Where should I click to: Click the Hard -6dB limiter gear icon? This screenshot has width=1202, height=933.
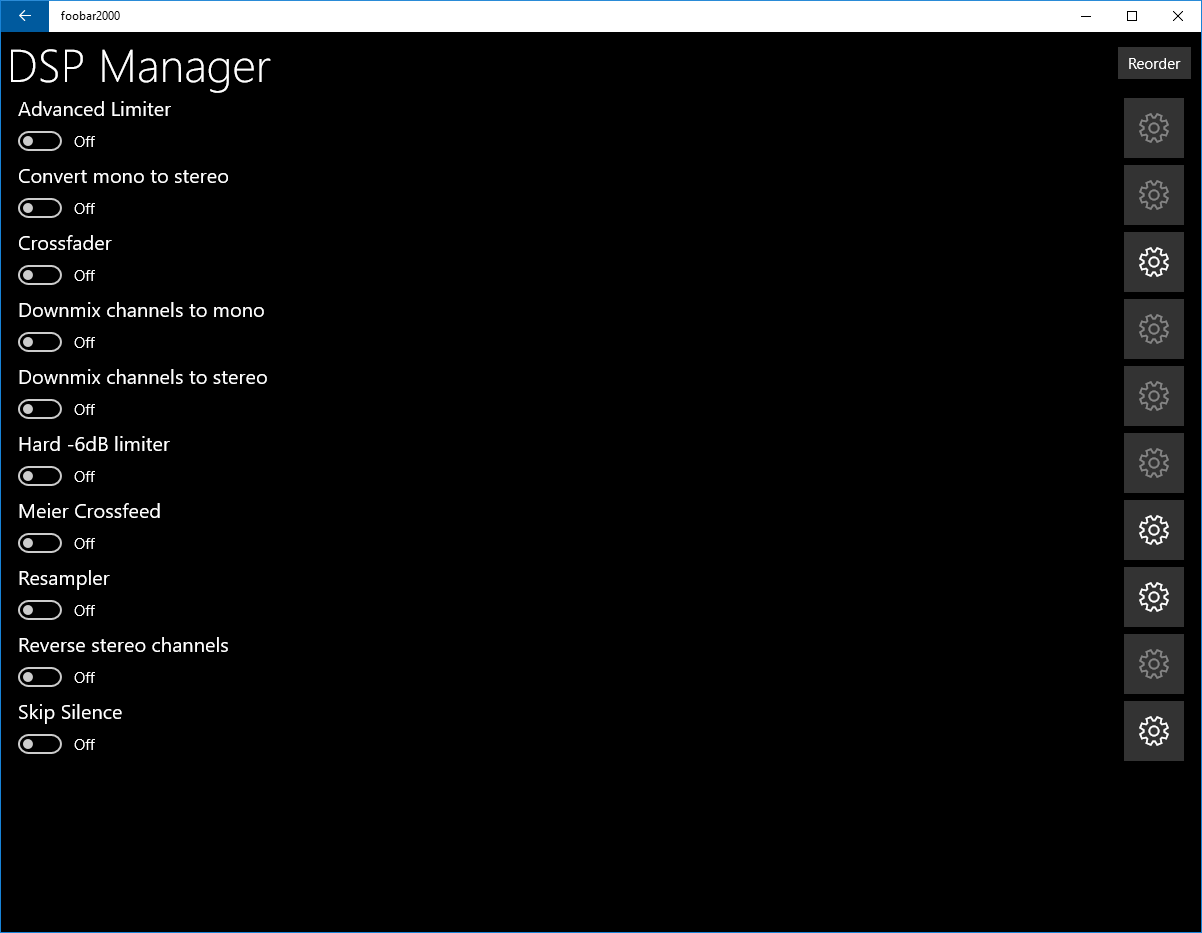(x=1154, y=463)
